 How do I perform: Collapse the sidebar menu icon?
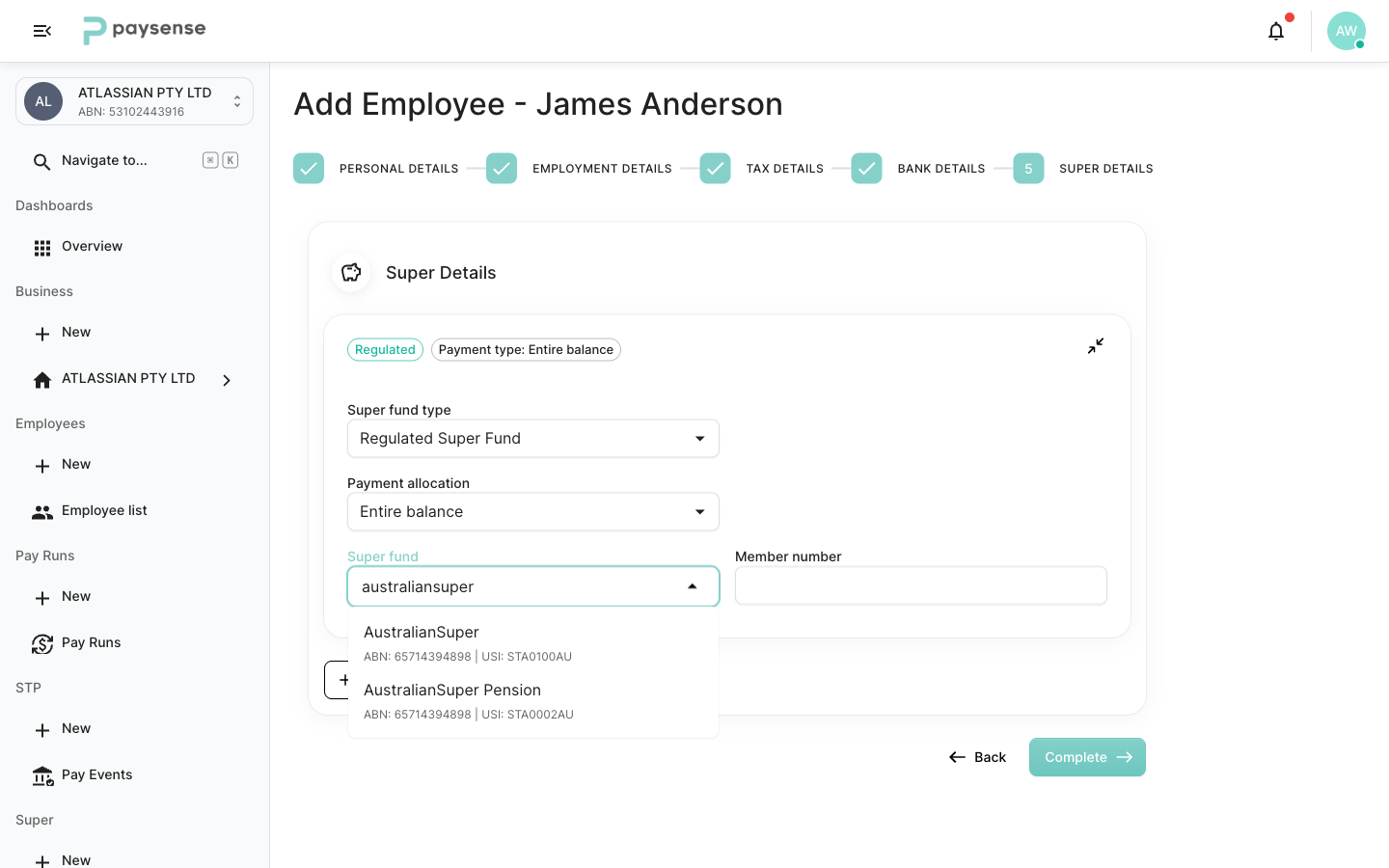[42, 31]
